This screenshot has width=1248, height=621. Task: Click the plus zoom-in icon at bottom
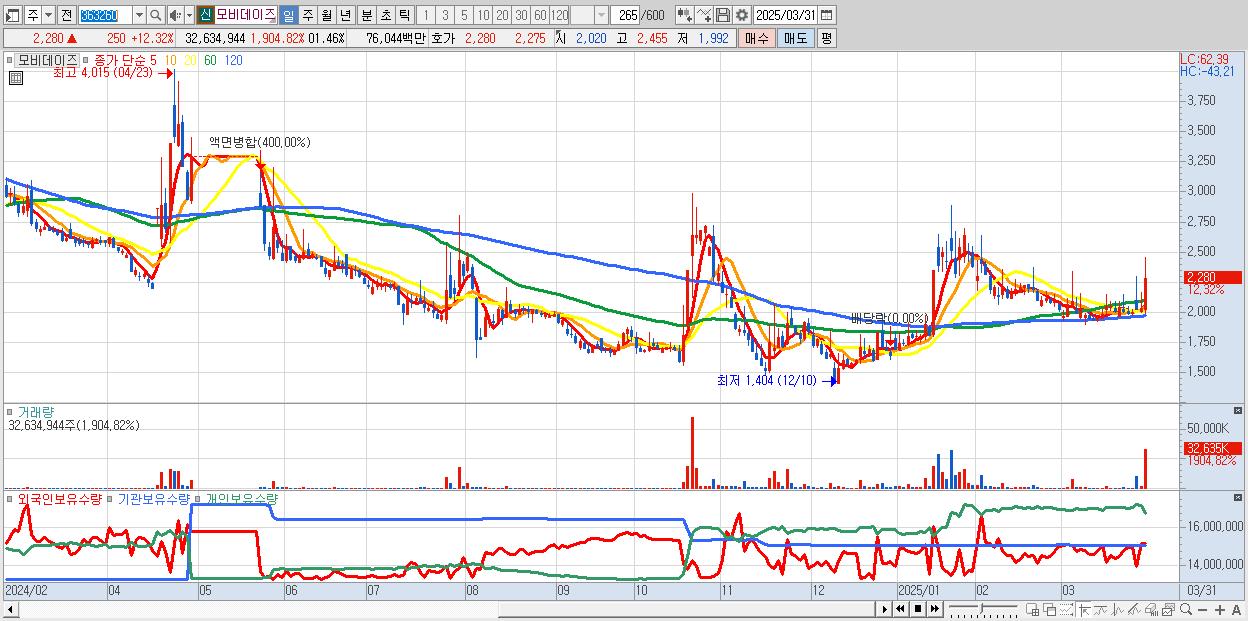tap(1219, 610)
